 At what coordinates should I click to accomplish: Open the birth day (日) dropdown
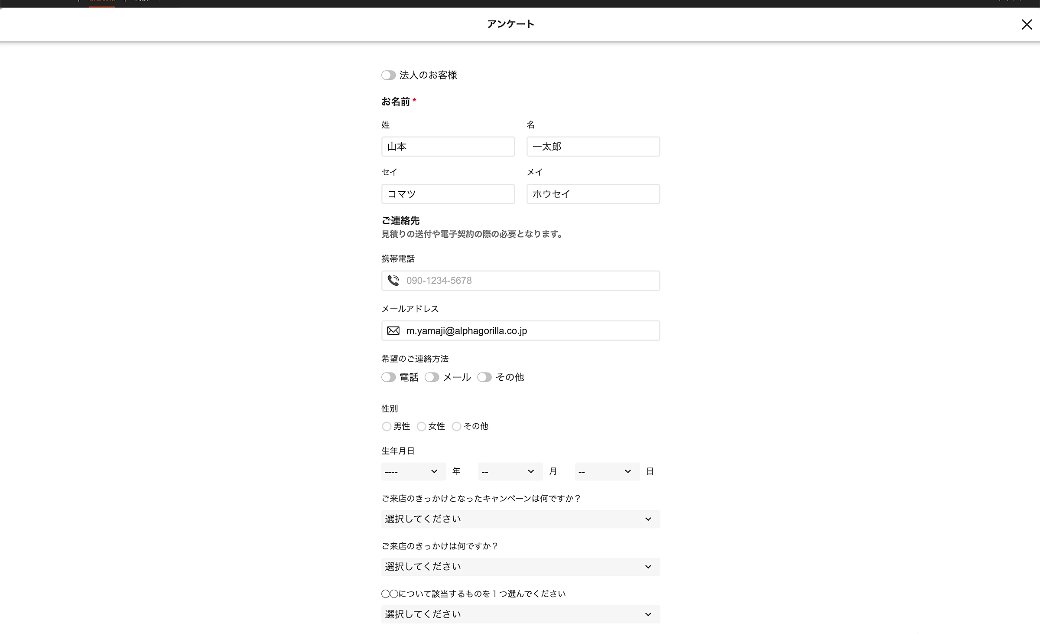(x=606, y=472)
